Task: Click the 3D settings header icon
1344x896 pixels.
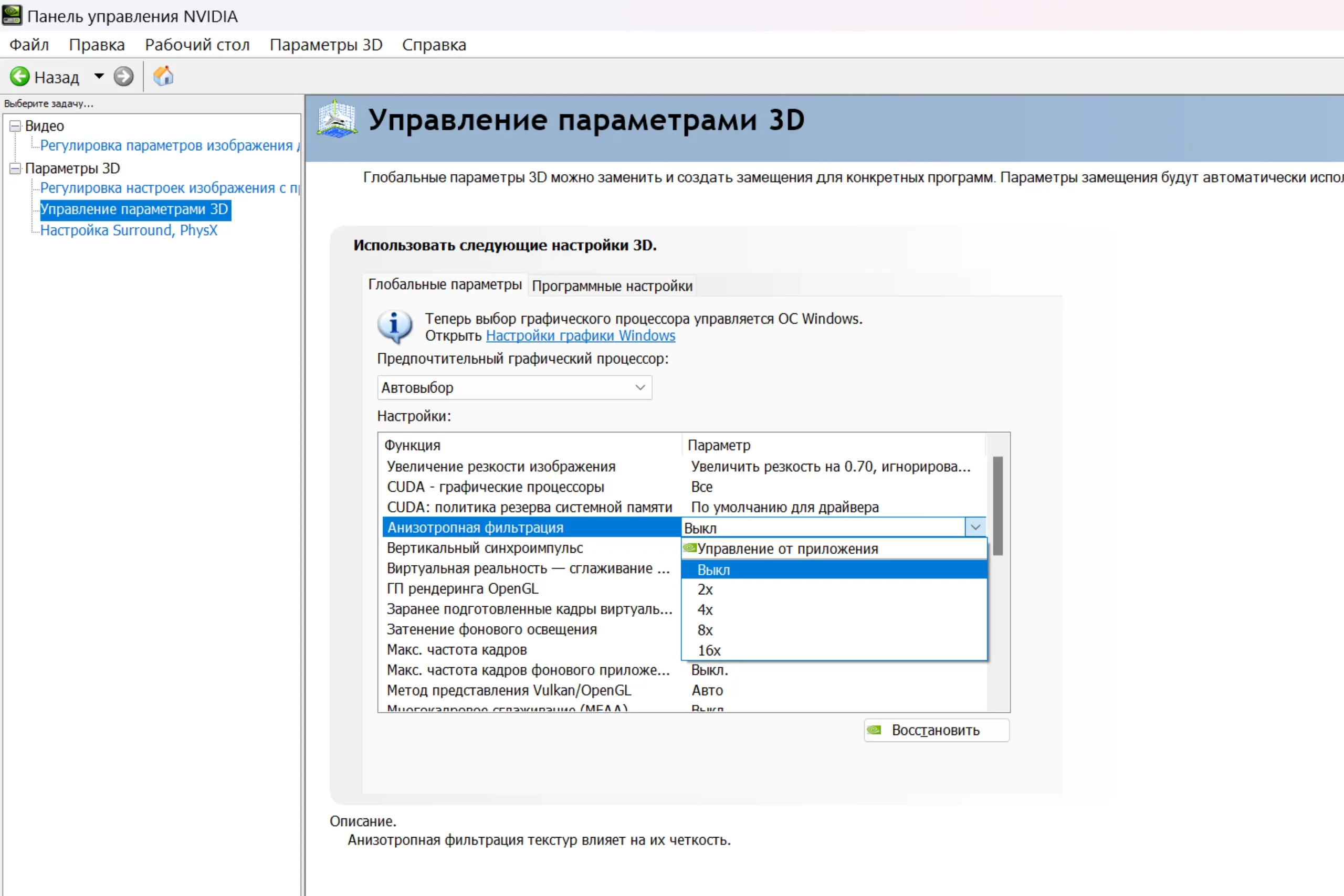Action: 337,120
